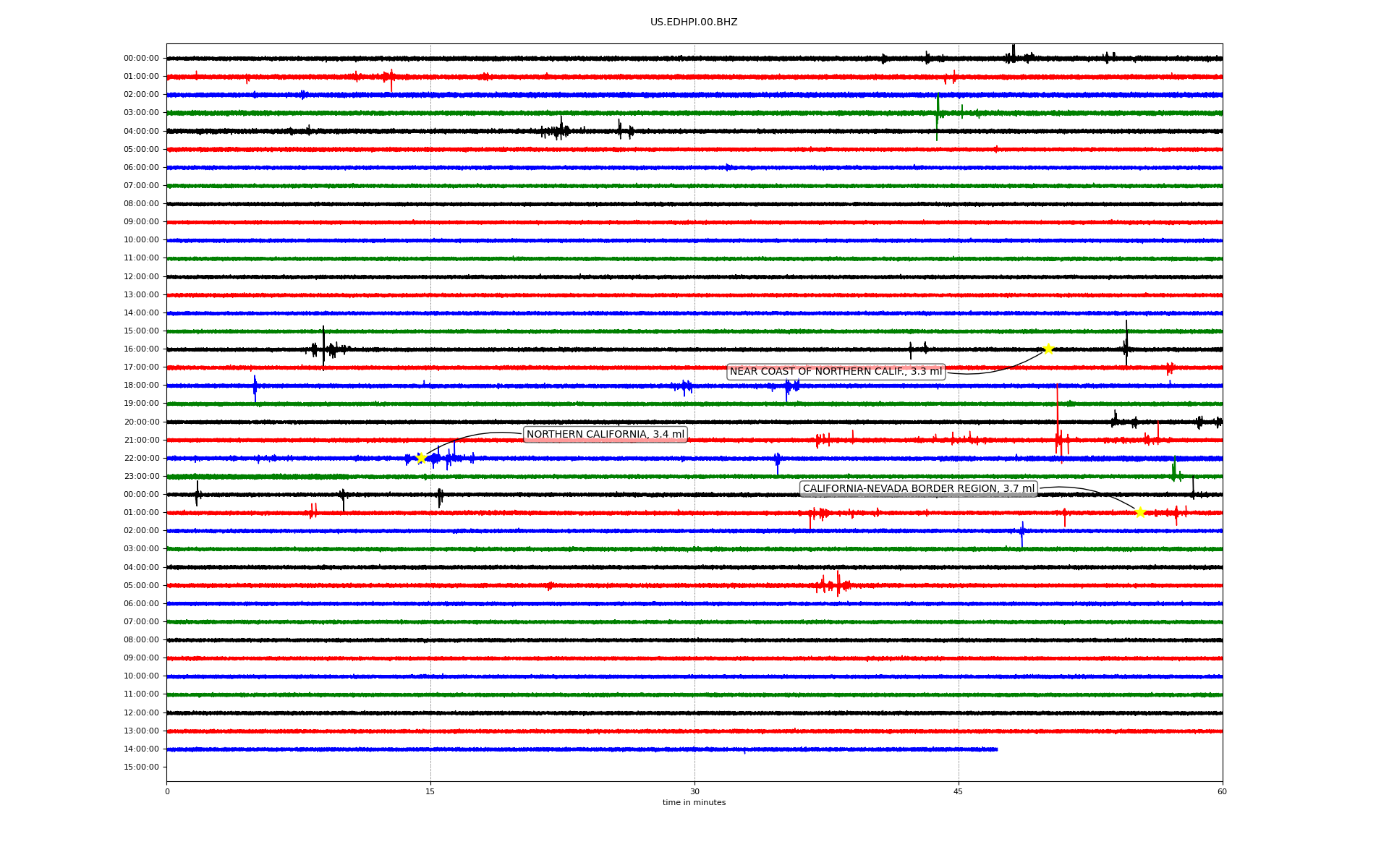Click the 22:00:00 row time label

141,458
